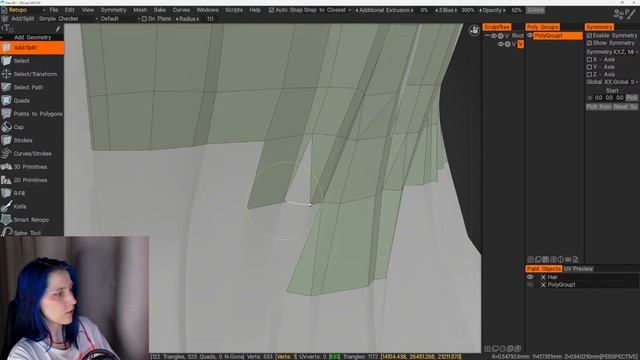
Task: Click the last icon in SculptTree bottom toolbar
Action: click(x=518, y=349)
